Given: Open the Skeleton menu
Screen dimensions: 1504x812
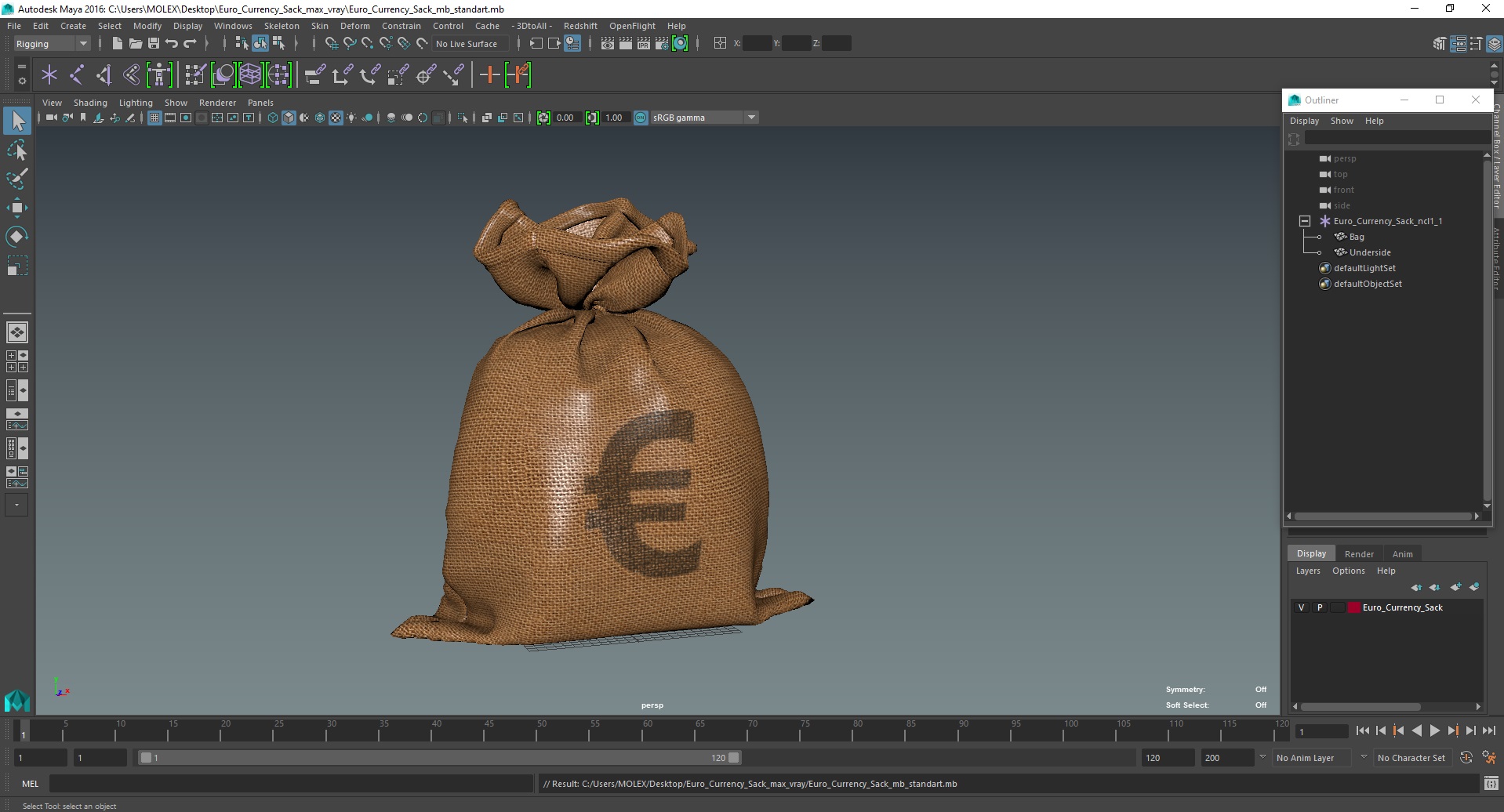Looking at the screenshot, I should (282, 26).
